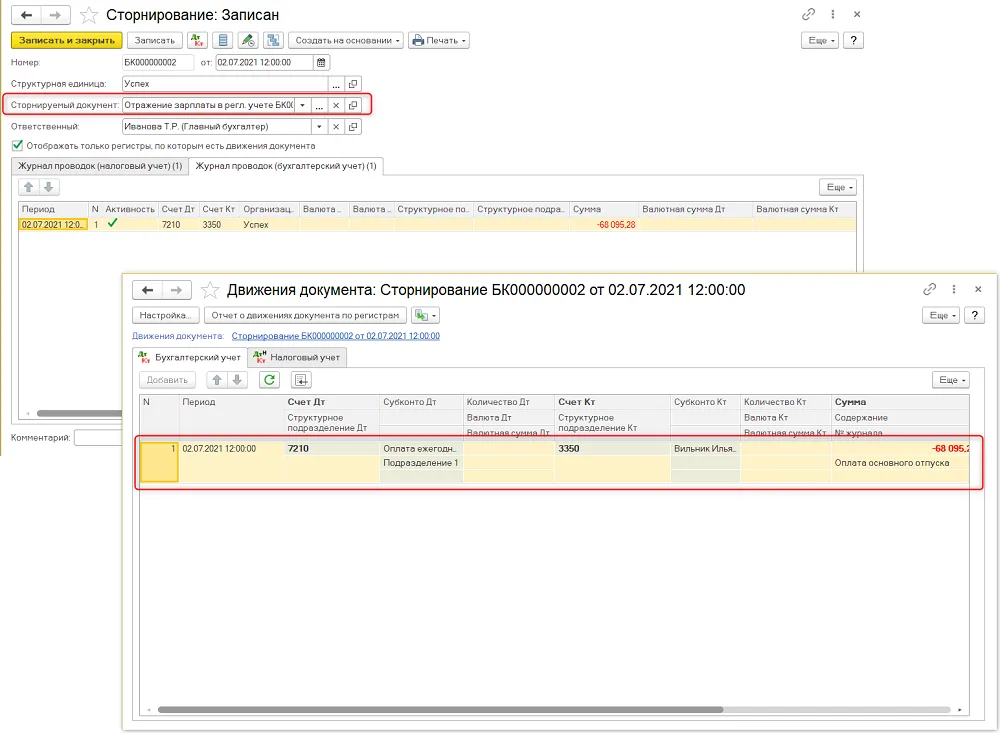
Task: Open the Сторнирование БК000000002 document link
Action: click(x=335, y=336)
